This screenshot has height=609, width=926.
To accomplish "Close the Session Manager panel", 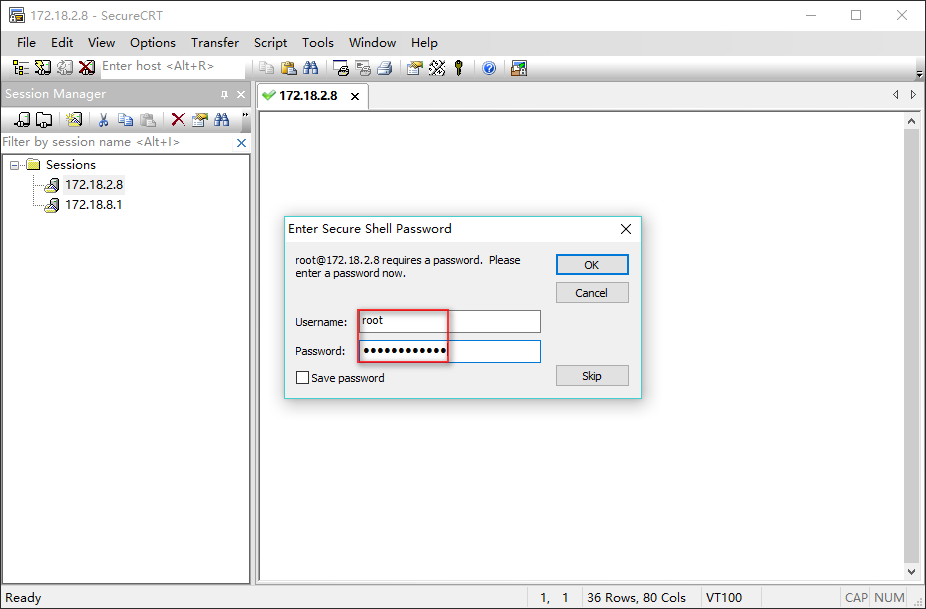I will (x=241, y=95).
